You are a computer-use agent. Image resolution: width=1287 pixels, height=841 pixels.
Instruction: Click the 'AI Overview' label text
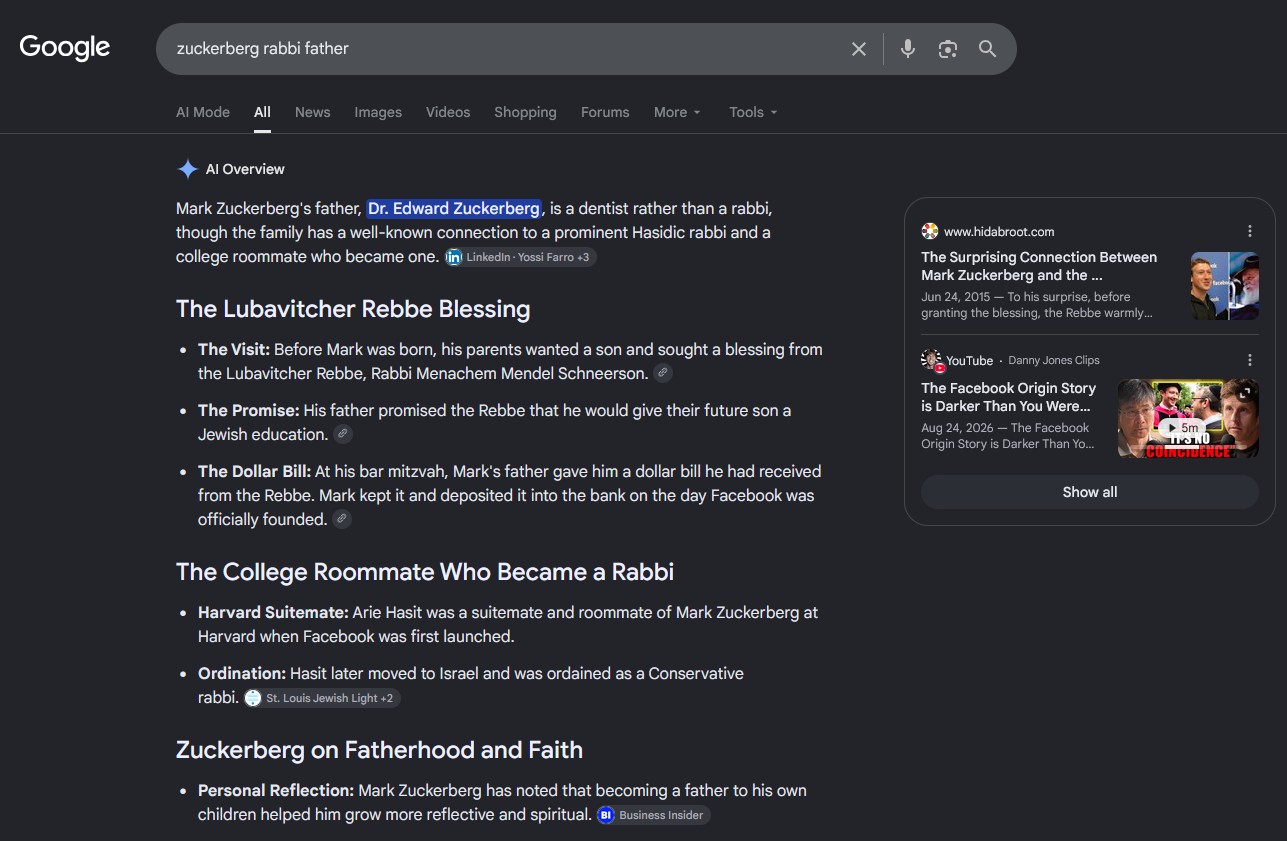245,169
